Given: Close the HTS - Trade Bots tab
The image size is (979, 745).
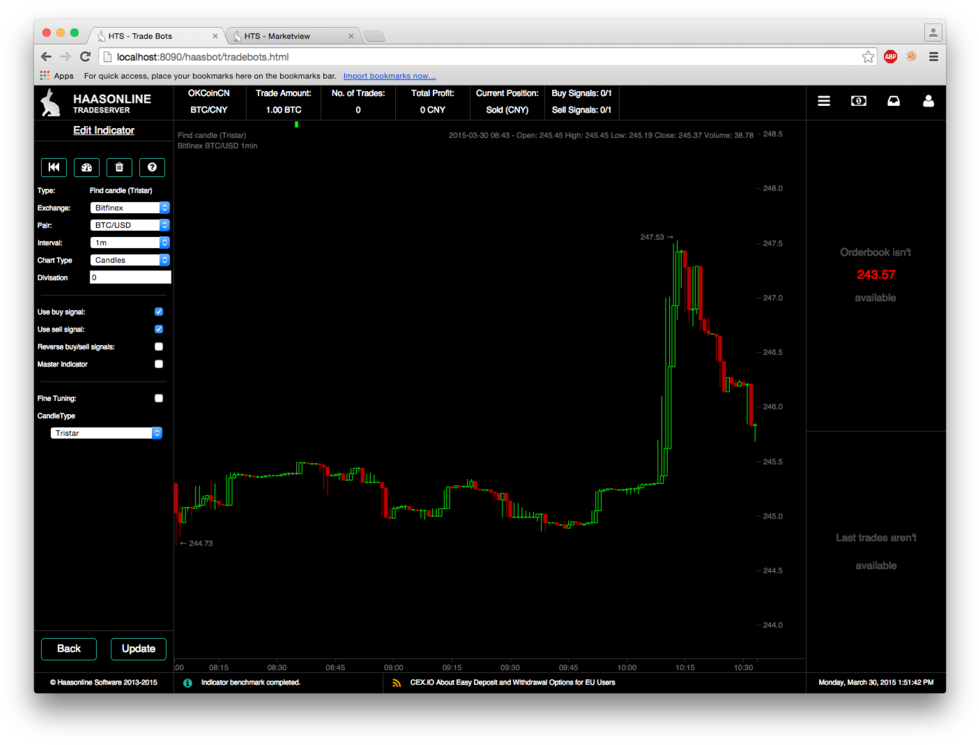Looking at the screenshot, I should (x=215, y=36).
